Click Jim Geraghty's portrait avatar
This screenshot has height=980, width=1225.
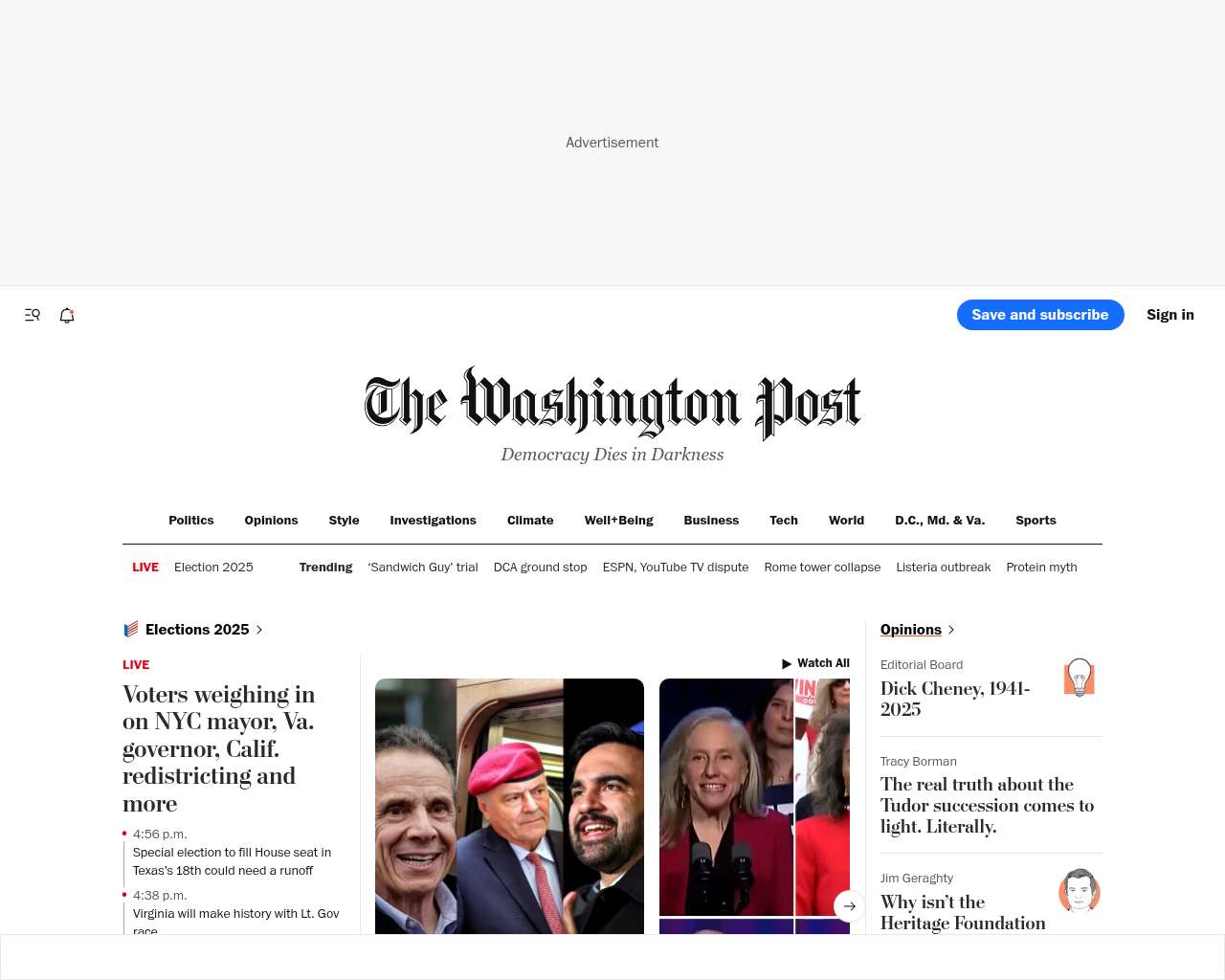tap(1079, 891)
